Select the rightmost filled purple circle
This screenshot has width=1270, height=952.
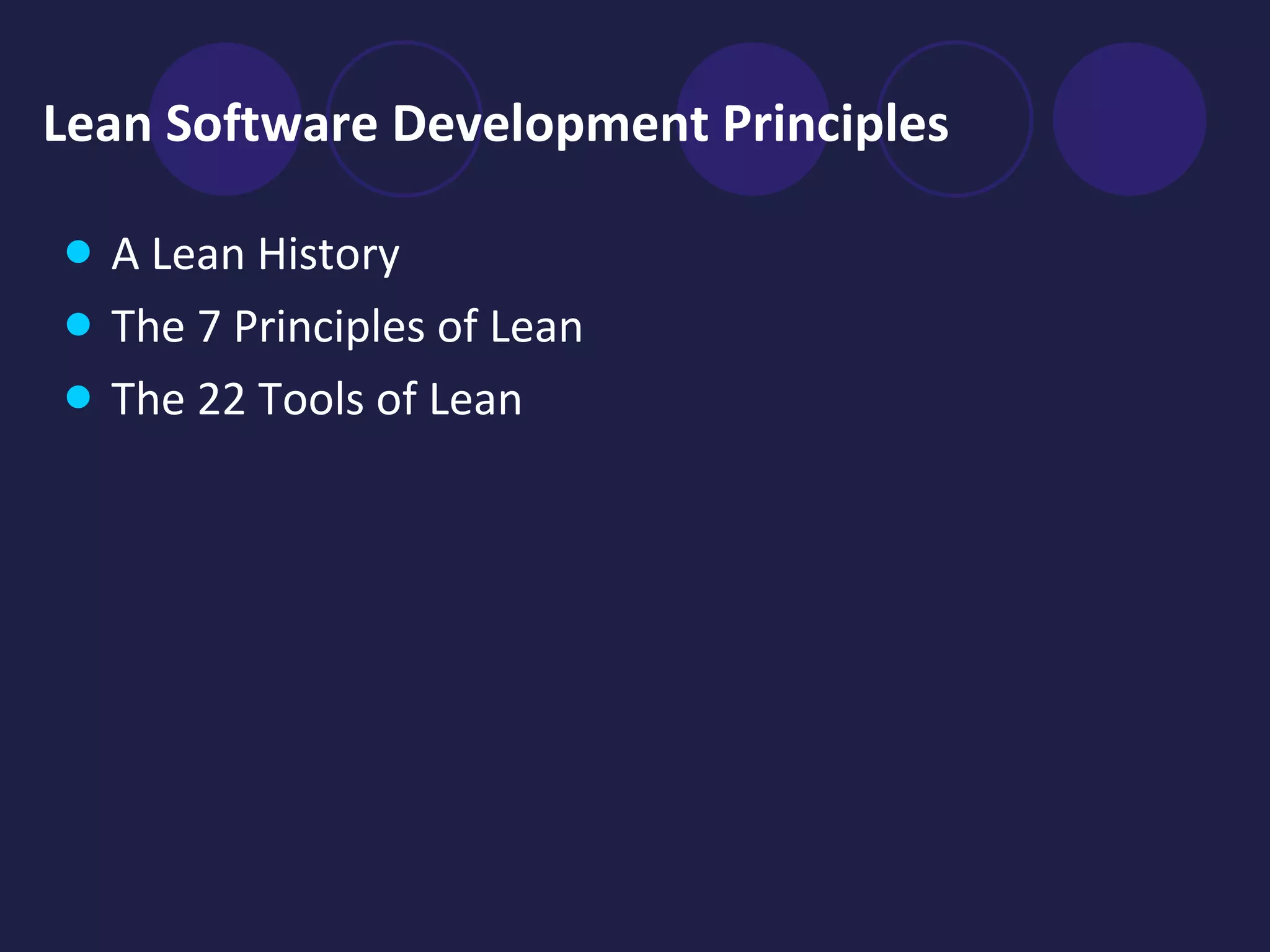pos(1129,119)
